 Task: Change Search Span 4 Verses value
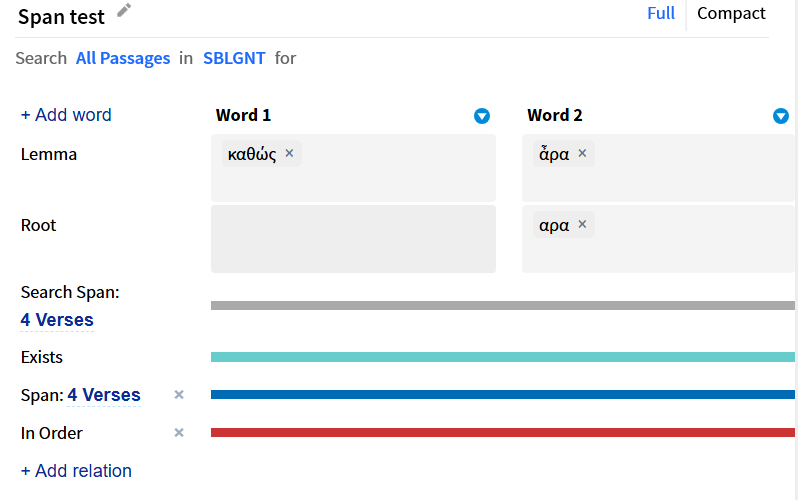coord(57,320)
